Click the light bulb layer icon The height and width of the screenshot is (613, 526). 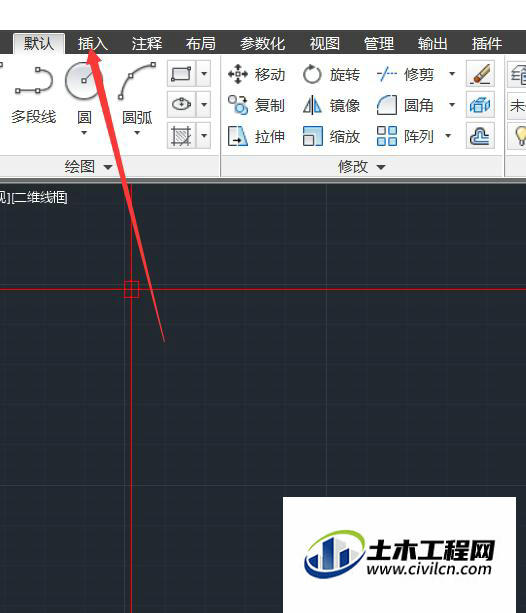518,136
